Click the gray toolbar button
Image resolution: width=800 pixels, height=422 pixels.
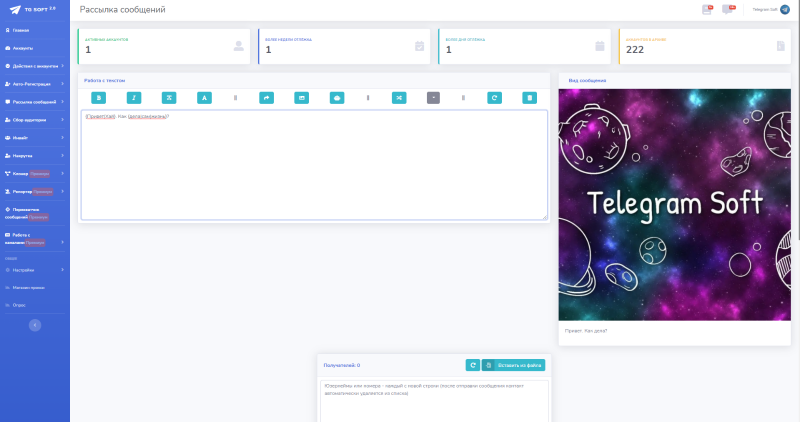click(x=433, y=98)
